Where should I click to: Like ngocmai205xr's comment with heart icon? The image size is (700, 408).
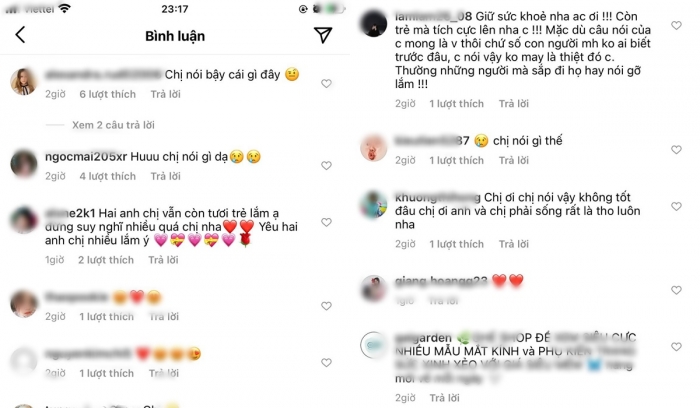click(326, 166)
